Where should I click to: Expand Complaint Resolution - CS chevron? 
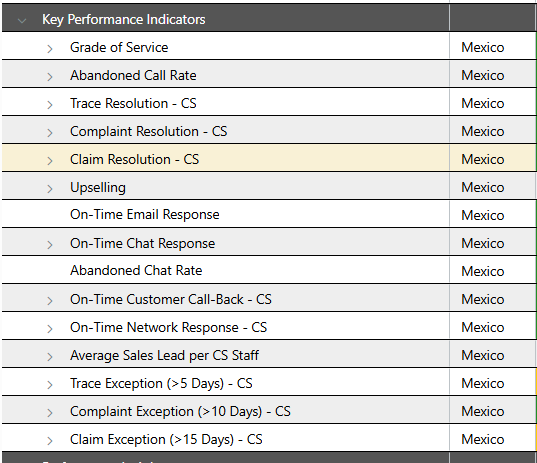(50, 133)
